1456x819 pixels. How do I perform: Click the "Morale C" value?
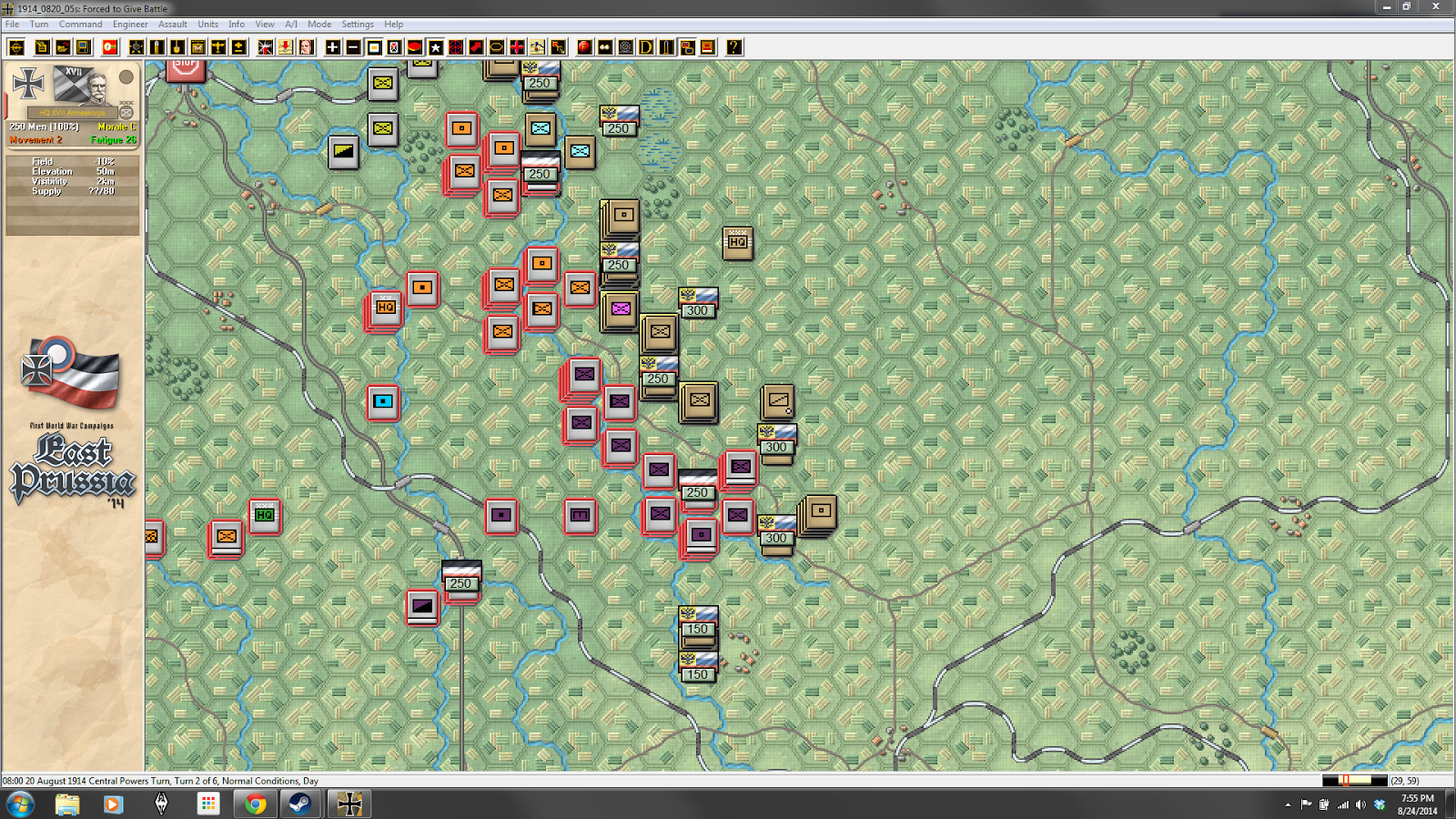(117, 126)
